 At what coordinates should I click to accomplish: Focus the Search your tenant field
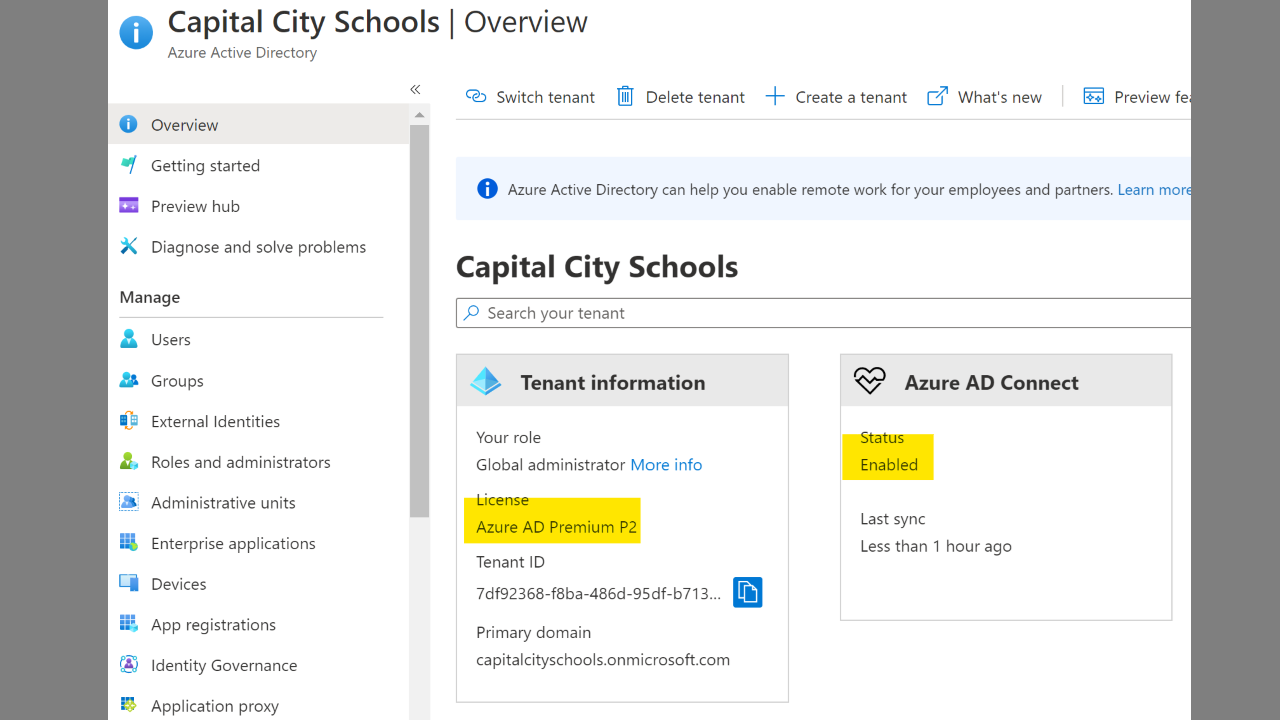point(823,312)
